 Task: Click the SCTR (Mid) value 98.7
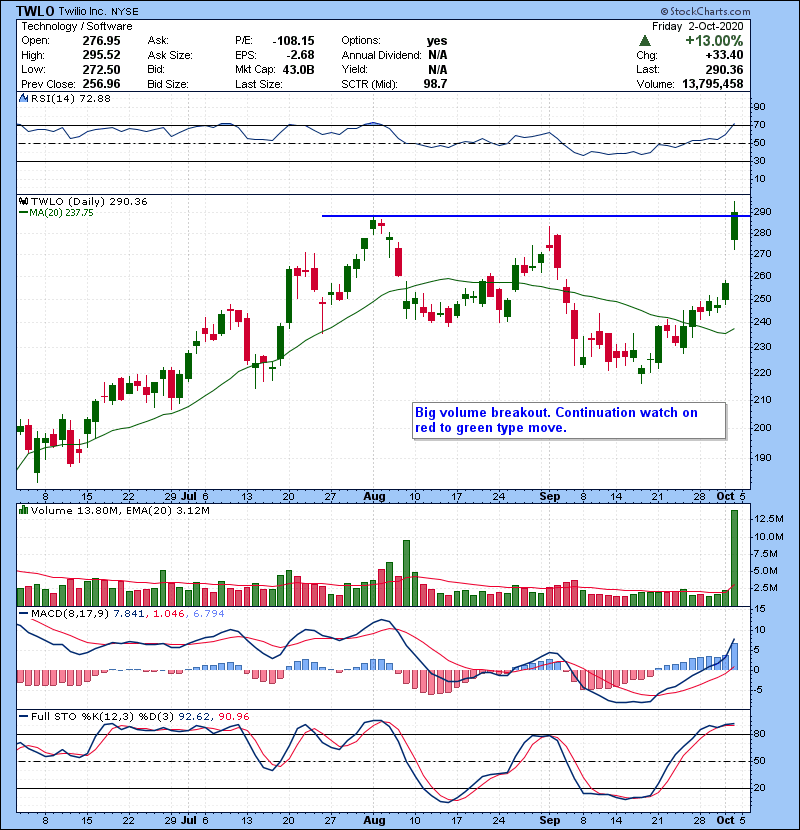point(435,84)
